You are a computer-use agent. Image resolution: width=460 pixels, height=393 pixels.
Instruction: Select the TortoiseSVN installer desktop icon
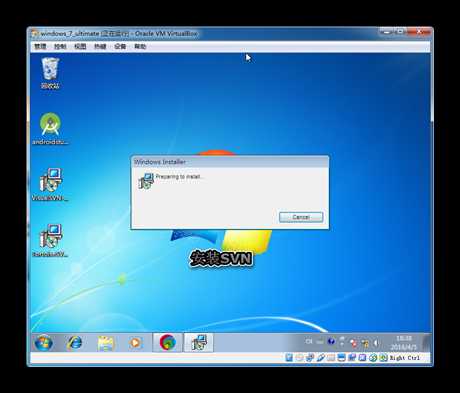coord(50,241)
